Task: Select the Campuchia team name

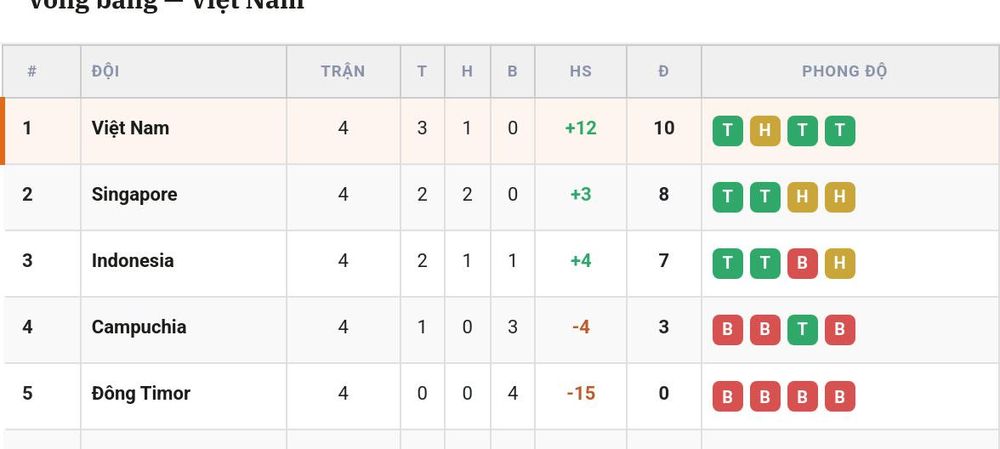Action: 139,327
